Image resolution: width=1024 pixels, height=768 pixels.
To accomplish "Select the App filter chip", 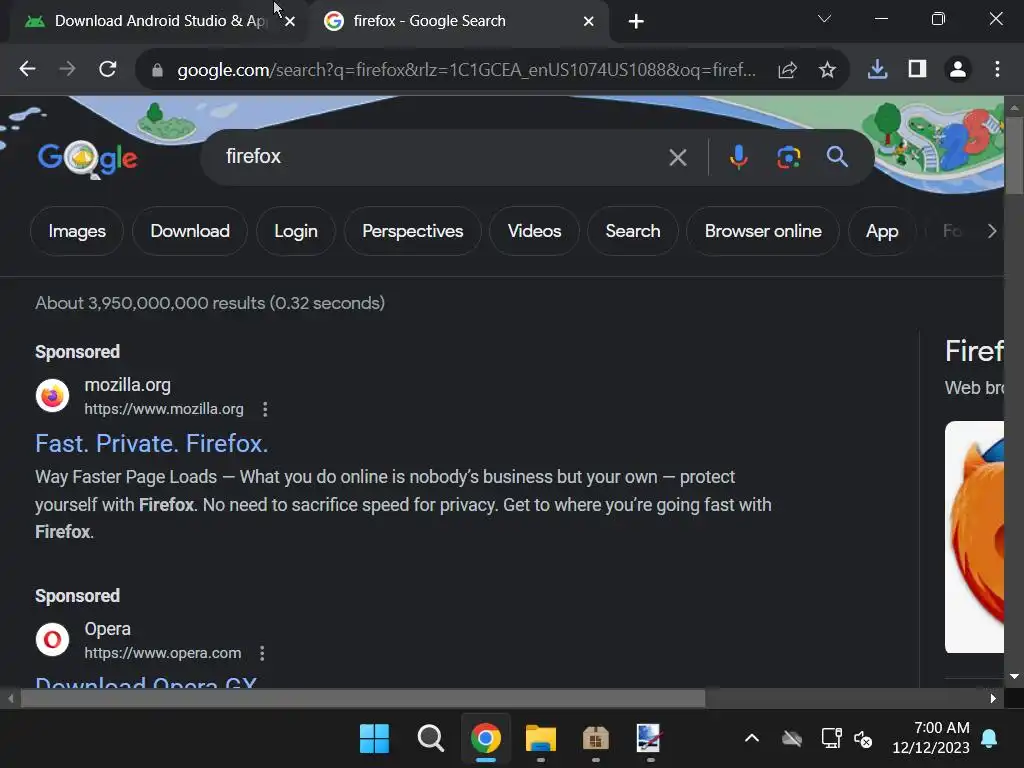I will 882,231.
